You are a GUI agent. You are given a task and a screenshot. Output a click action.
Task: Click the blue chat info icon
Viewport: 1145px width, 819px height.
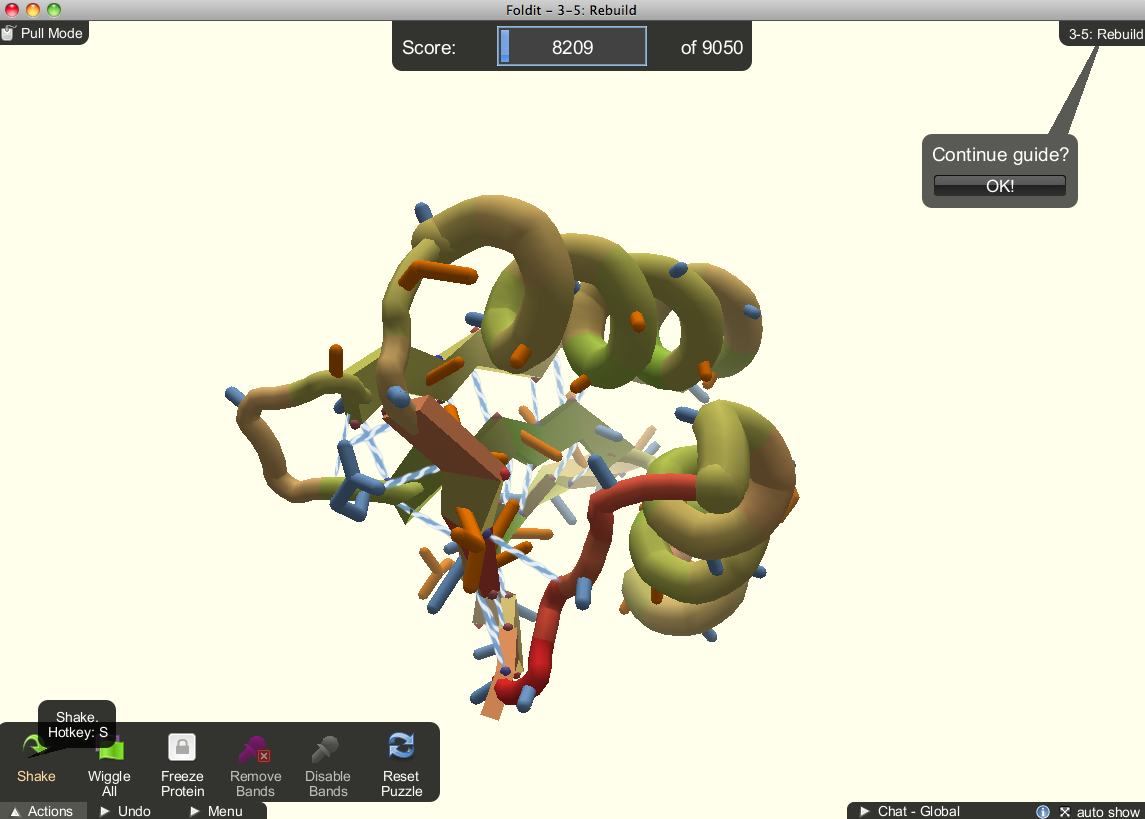pos(1043,811)
